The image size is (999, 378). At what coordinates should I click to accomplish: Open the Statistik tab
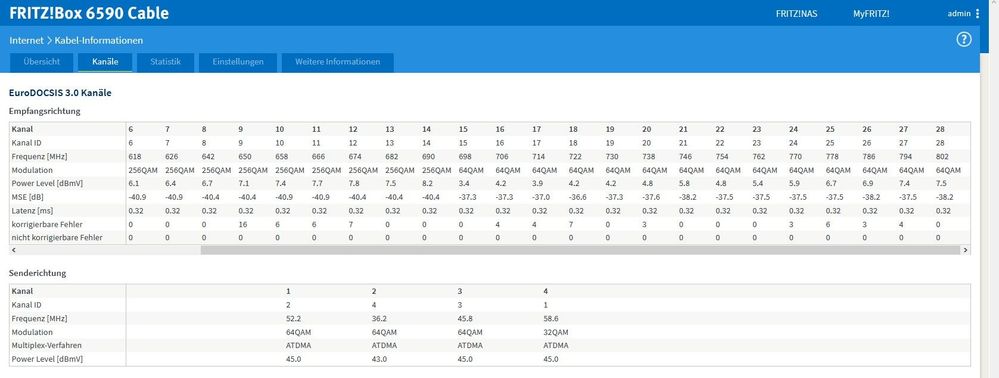click(166, 62)
